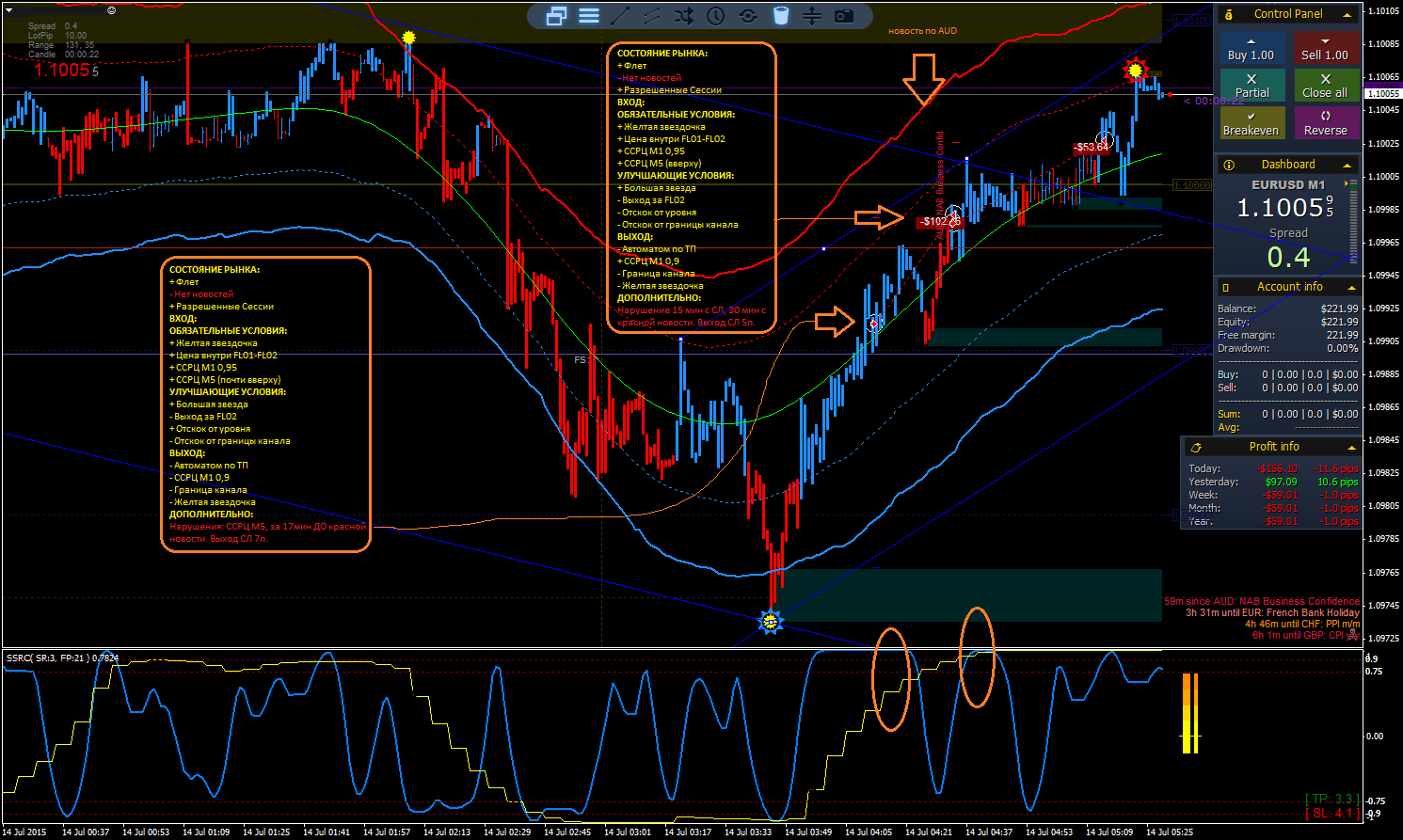Click the SSRC indicator label
The height and width of the screenshot is (840, 1403).
[62, 658]
